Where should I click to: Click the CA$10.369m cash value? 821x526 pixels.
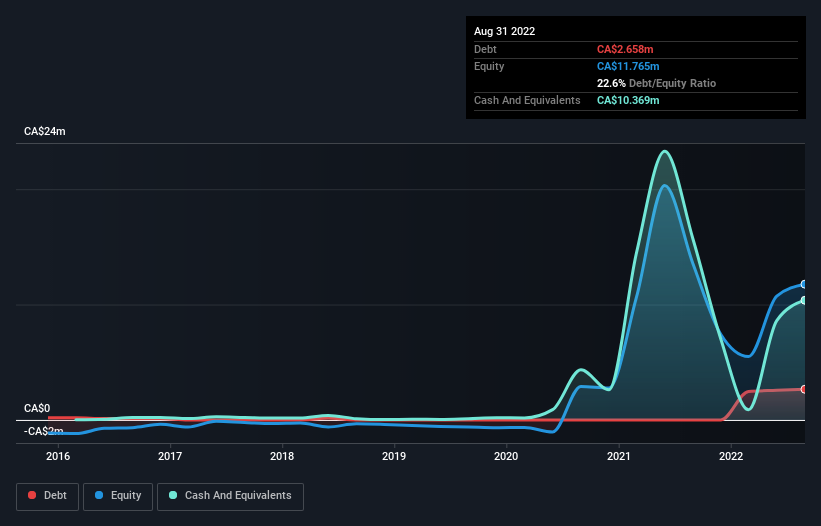coord(628,100)
